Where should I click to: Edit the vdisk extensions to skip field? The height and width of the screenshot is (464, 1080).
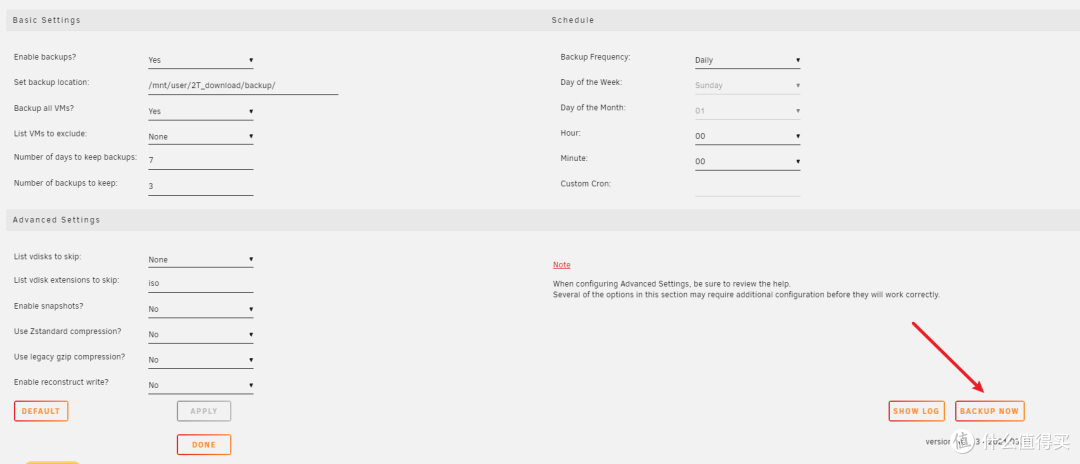click(200, 283)
